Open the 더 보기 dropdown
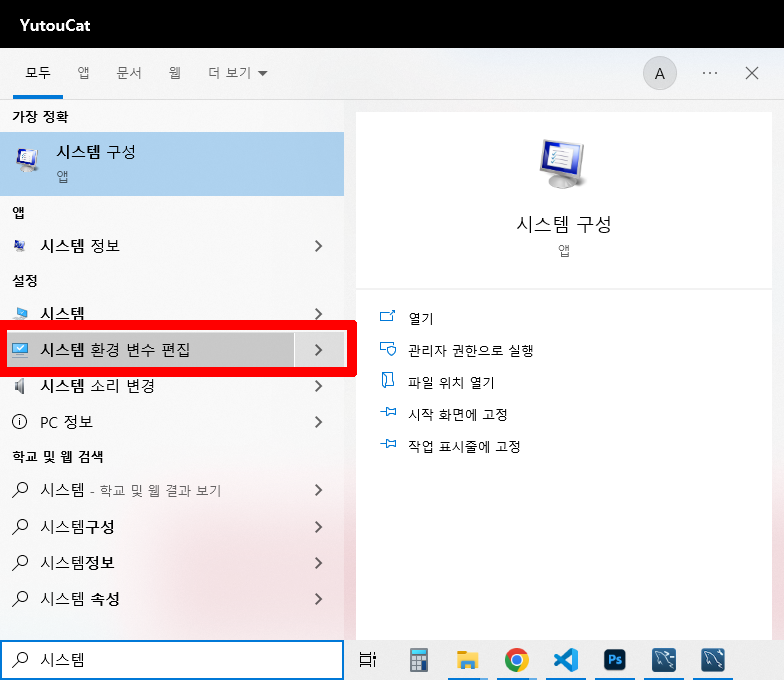784x680 pixels. (x=238, y=73)
